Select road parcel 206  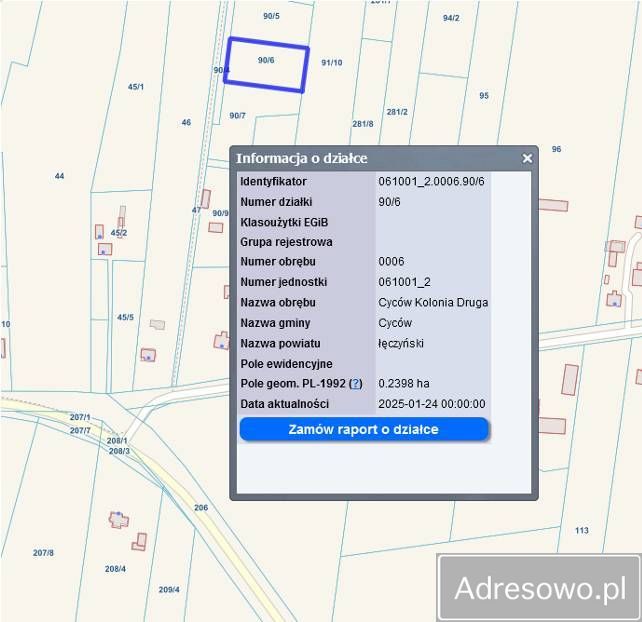coord(201,508)
